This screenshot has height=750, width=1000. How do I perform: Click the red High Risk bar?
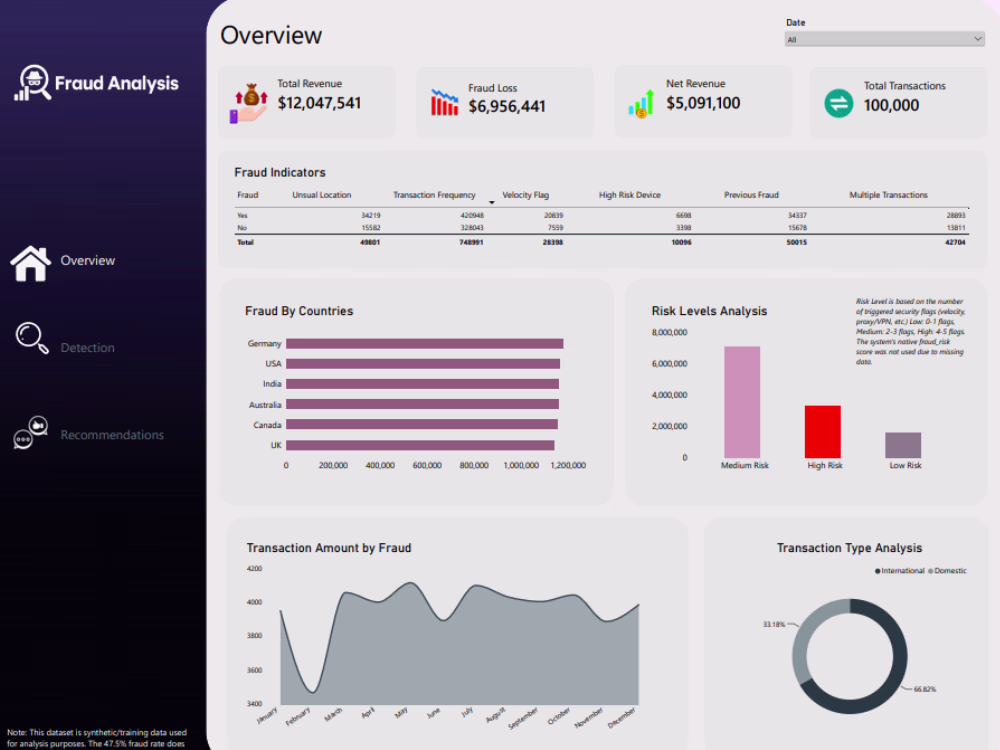823,432
